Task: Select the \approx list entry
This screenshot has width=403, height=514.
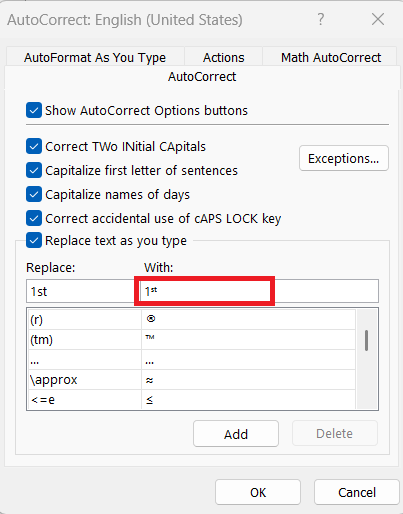Action: coord(192,380)
